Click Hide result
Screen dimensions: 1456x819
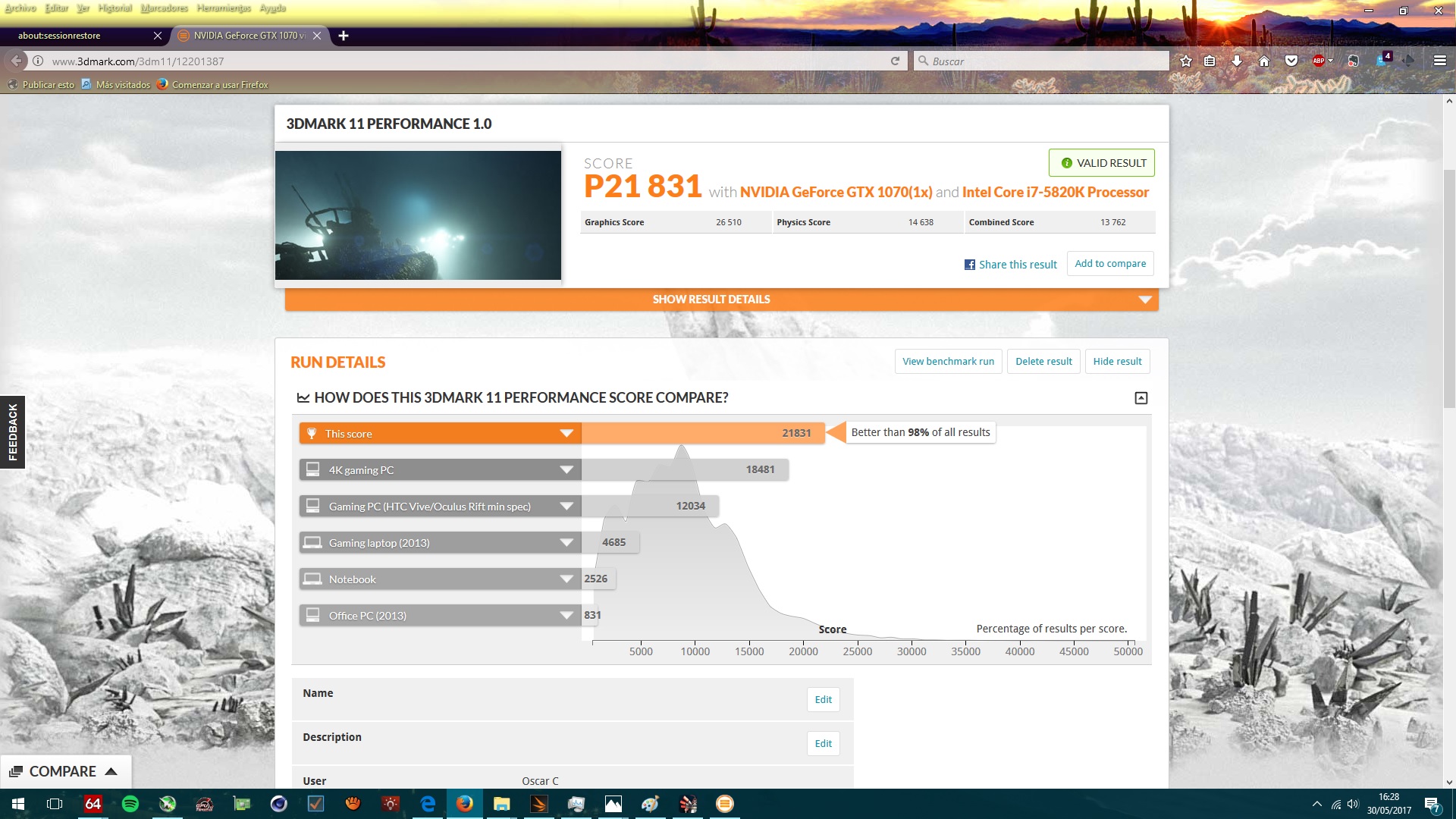point(1117,362)
